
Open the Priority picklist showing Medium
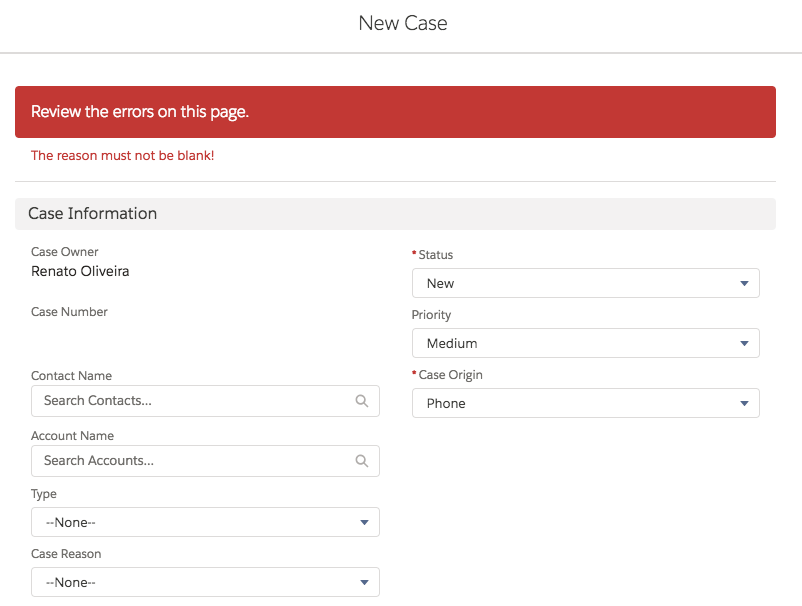coord(585,343)
